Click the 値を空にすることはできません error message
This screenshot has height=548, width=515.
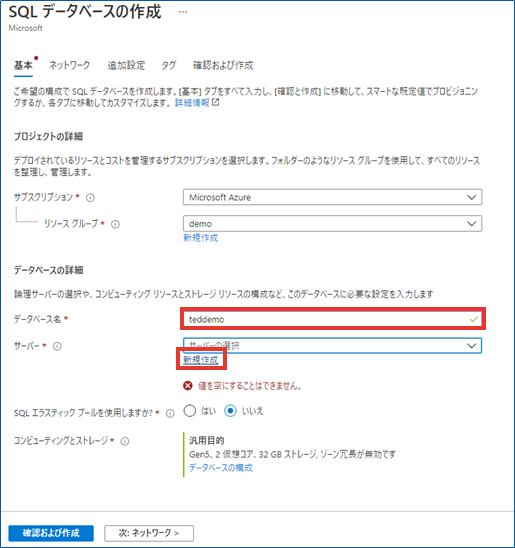click(x=250, y=386)
